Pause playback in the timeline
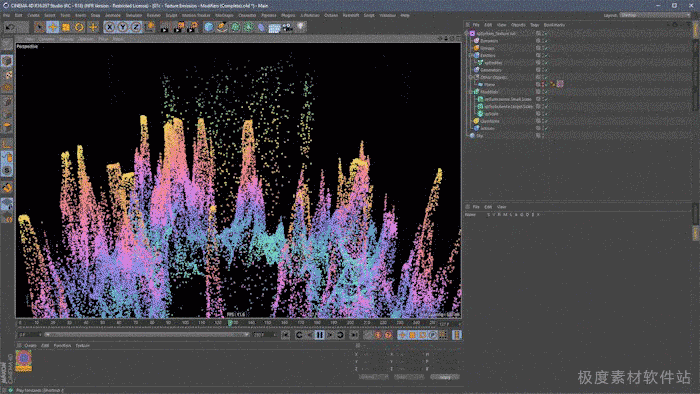Image resolution: width=700 pixels, height=394 pixels. (320, 335)
